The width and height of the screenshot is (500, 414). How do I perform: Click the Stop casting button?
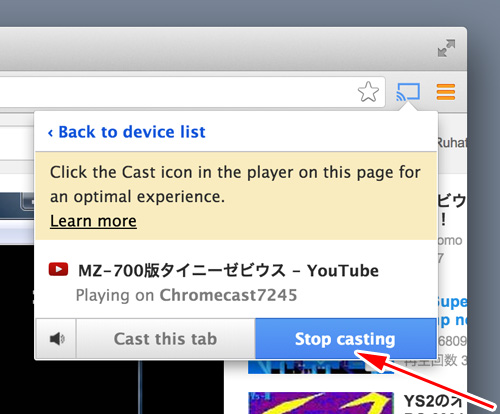(x=346, y=339)
